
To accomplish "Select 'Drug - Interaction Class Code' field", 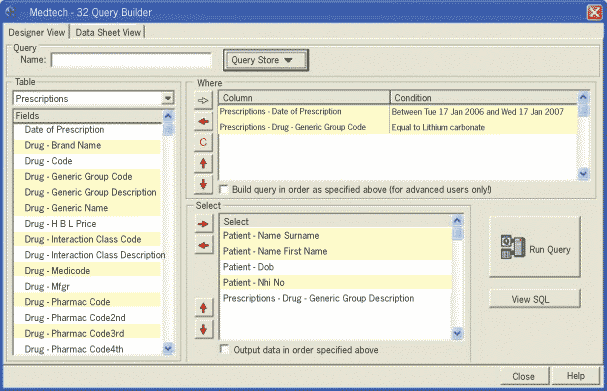I will click(87, 240).
